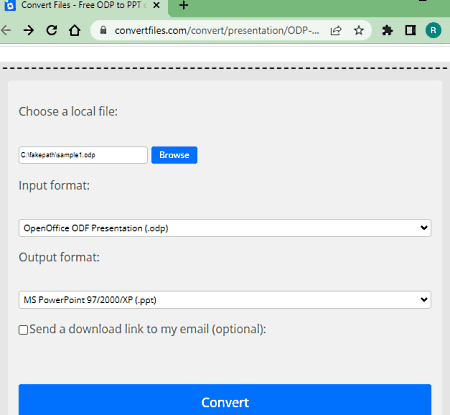Screen dimensions: 450x415
Task: Click 'Send a download link' label text
Action: (148, 329)
